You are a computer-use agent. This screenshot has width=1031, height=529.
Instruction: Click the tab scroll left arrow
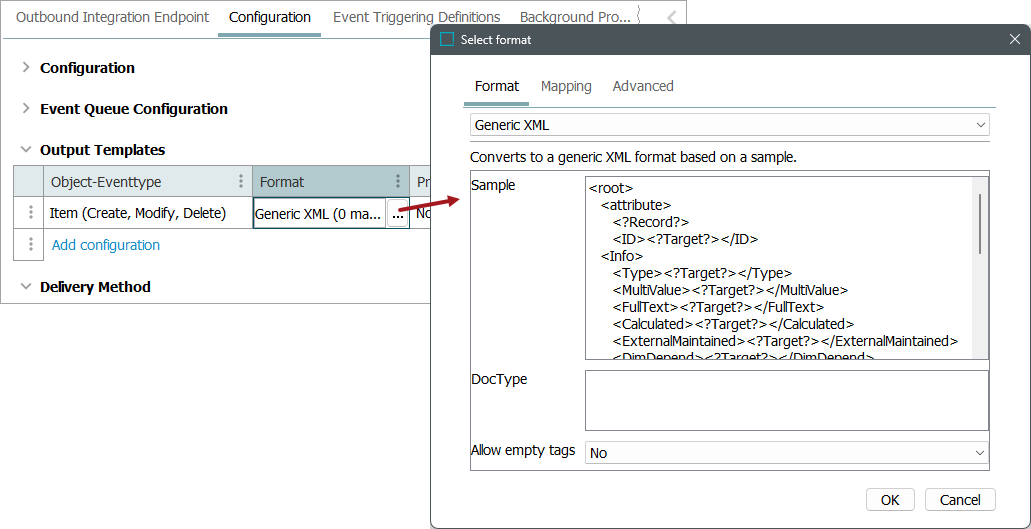coord(671,18)
